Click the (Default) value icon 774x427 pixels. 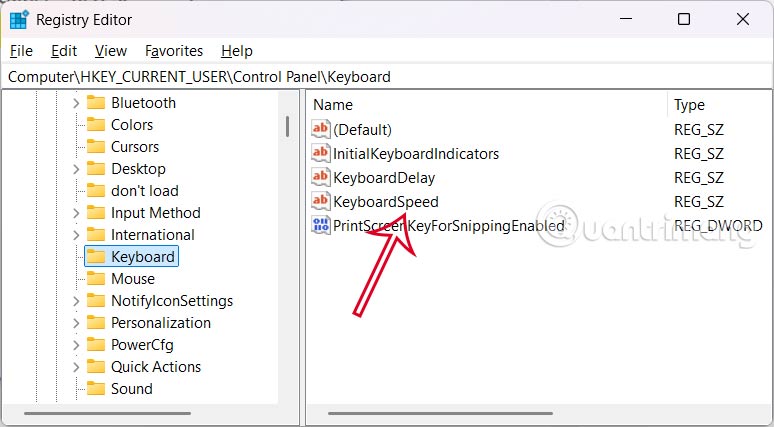(321, 129)
